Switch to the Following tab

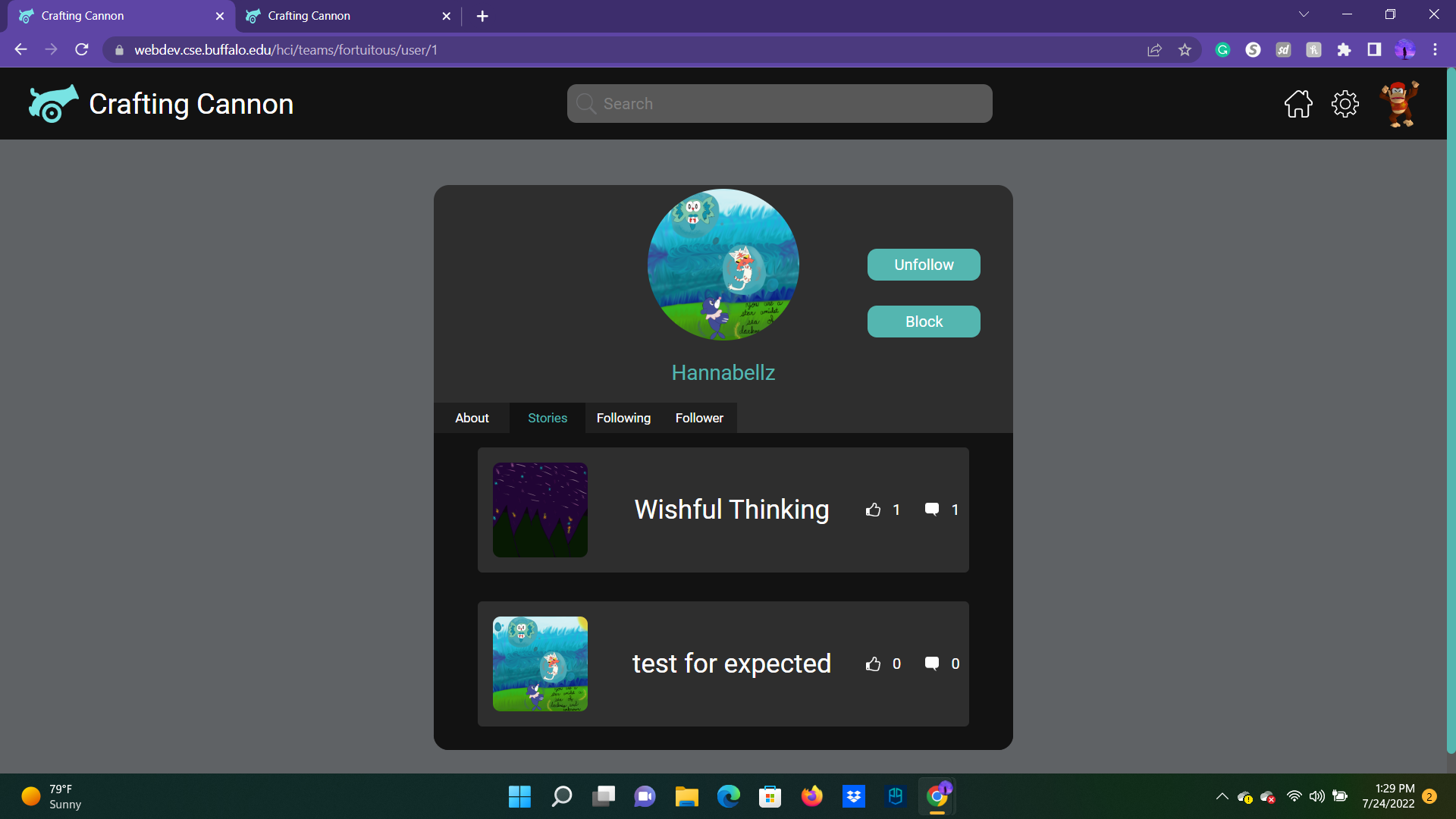tap(623, 418)
